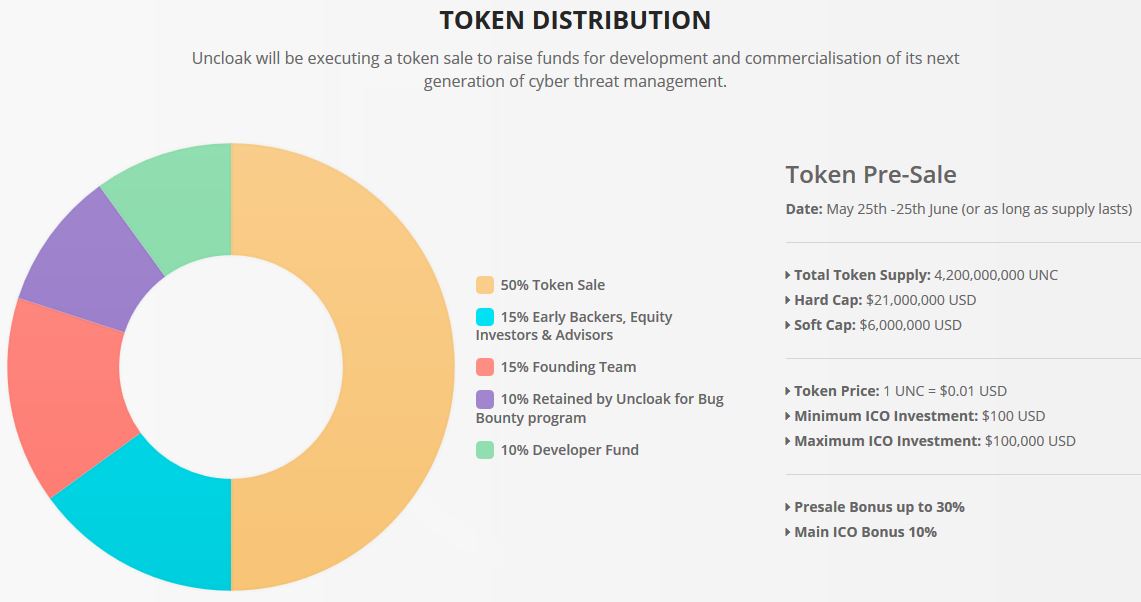Viewport: 1141px width, 602px height.
Task: Click the red Founding Team legend swatch
Action: (485, 367)
